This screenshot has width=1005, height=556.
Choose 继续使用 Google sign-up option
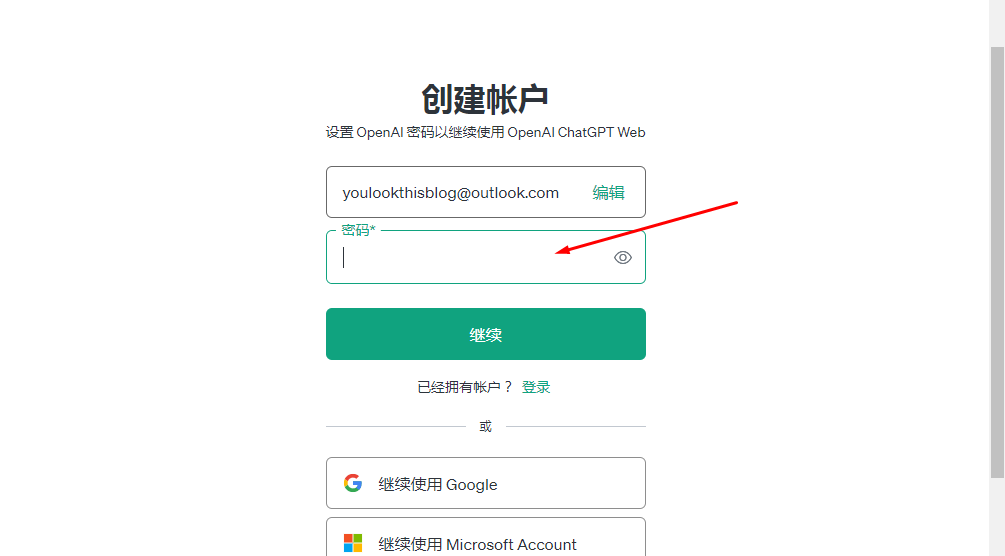pos(486,483)
